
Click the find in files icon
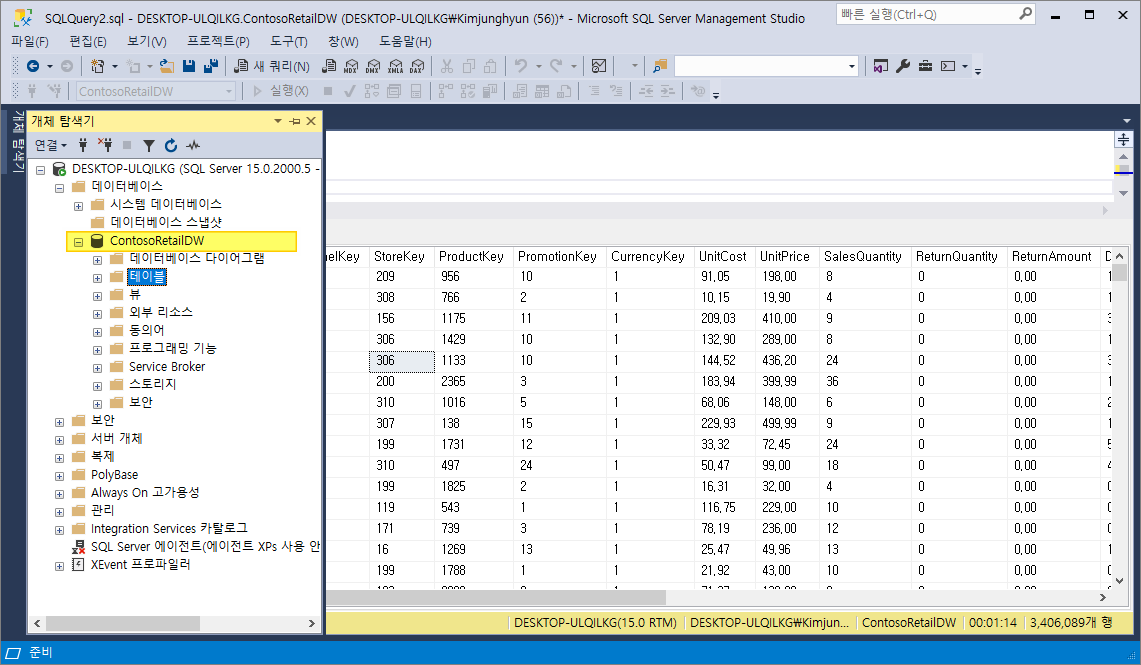(660, 66)
